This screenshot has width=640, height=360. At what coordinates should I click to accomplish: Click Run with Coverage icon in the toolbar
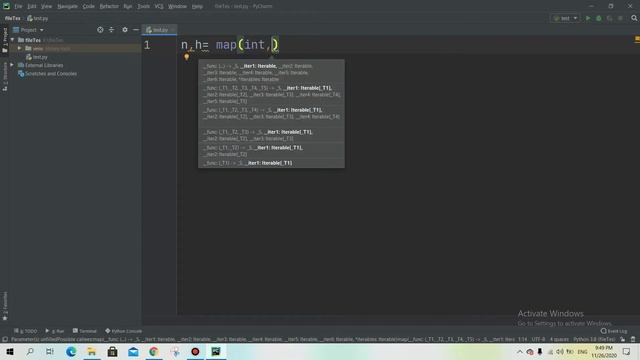[609, 18]
